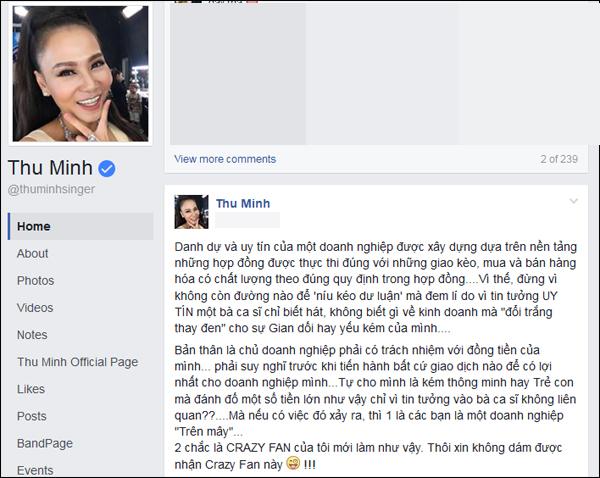The height and width of the screenshot is (478, 600).
Task: Click View more comments link
Action: pos(225,159)
